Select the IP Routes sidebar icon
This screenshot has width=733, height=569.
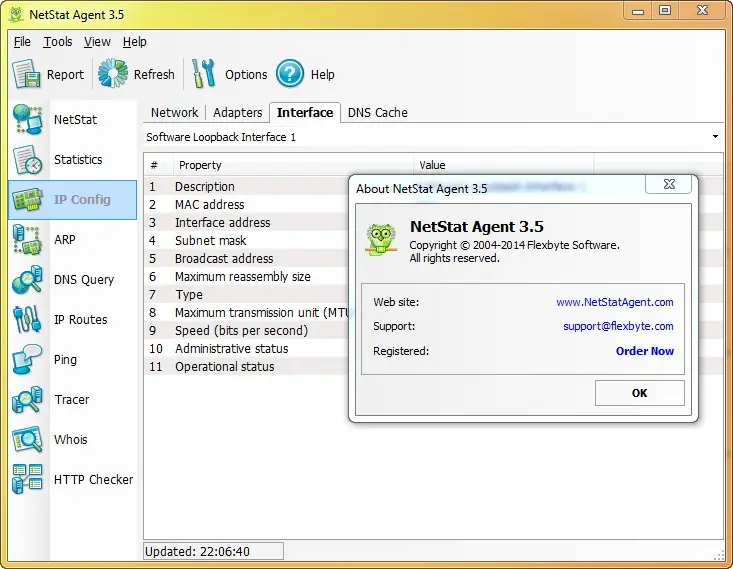[x=27, y=319]
